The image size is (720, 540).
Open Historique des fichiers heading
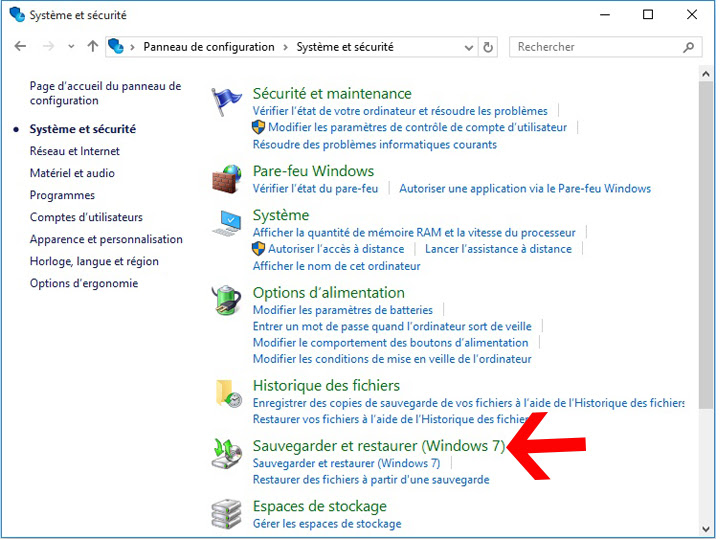tap(326, 386)
